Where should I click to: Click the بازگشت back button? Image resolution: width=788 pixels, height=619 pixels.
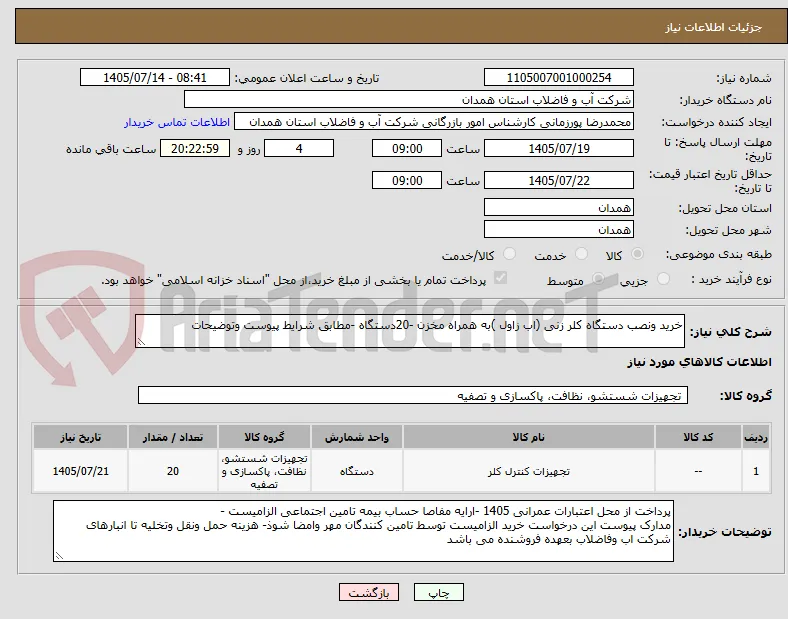point(369,593)
